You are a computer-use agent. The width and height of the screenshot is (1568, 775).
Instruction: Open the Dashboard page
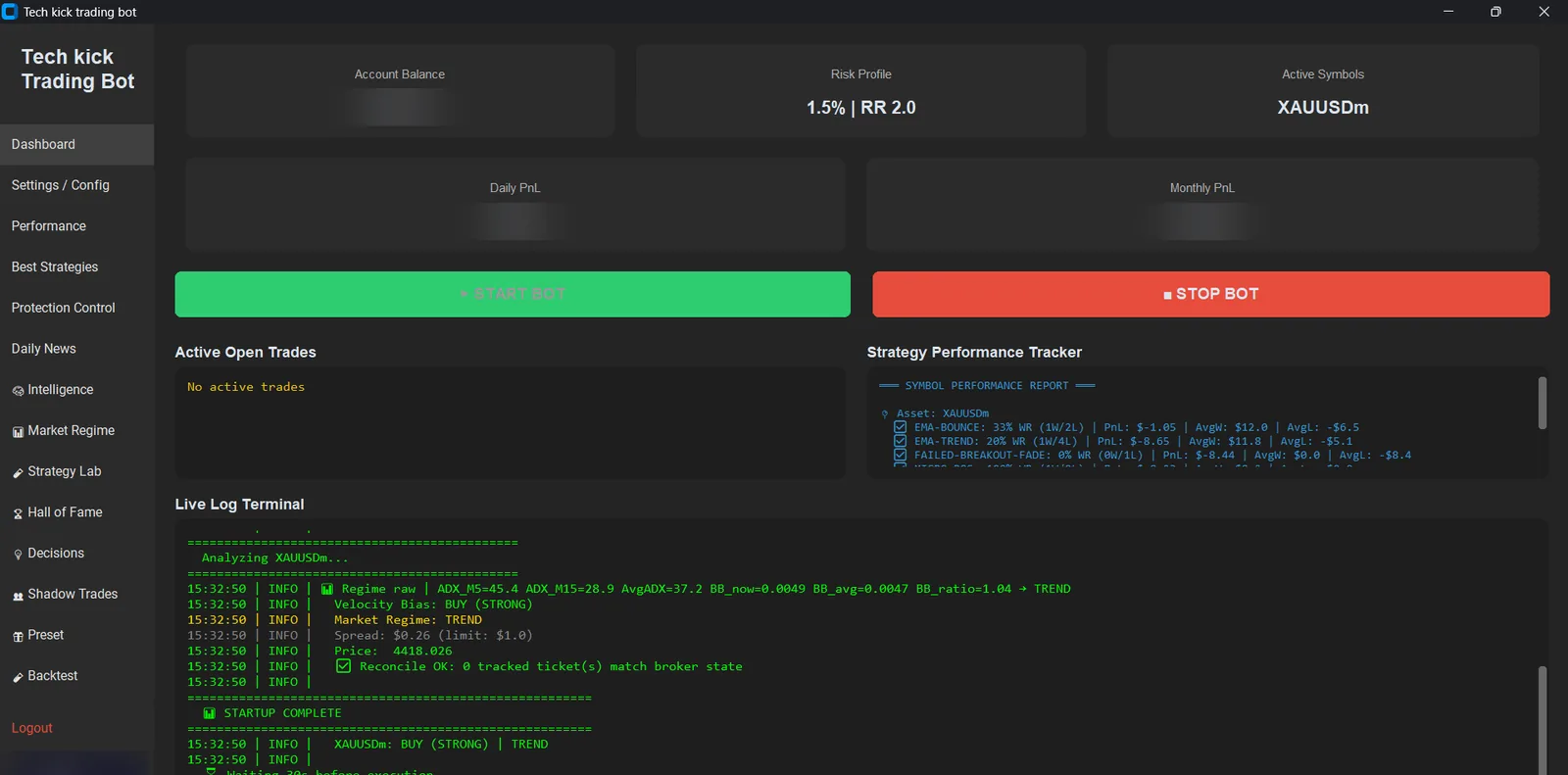point(76,144)
